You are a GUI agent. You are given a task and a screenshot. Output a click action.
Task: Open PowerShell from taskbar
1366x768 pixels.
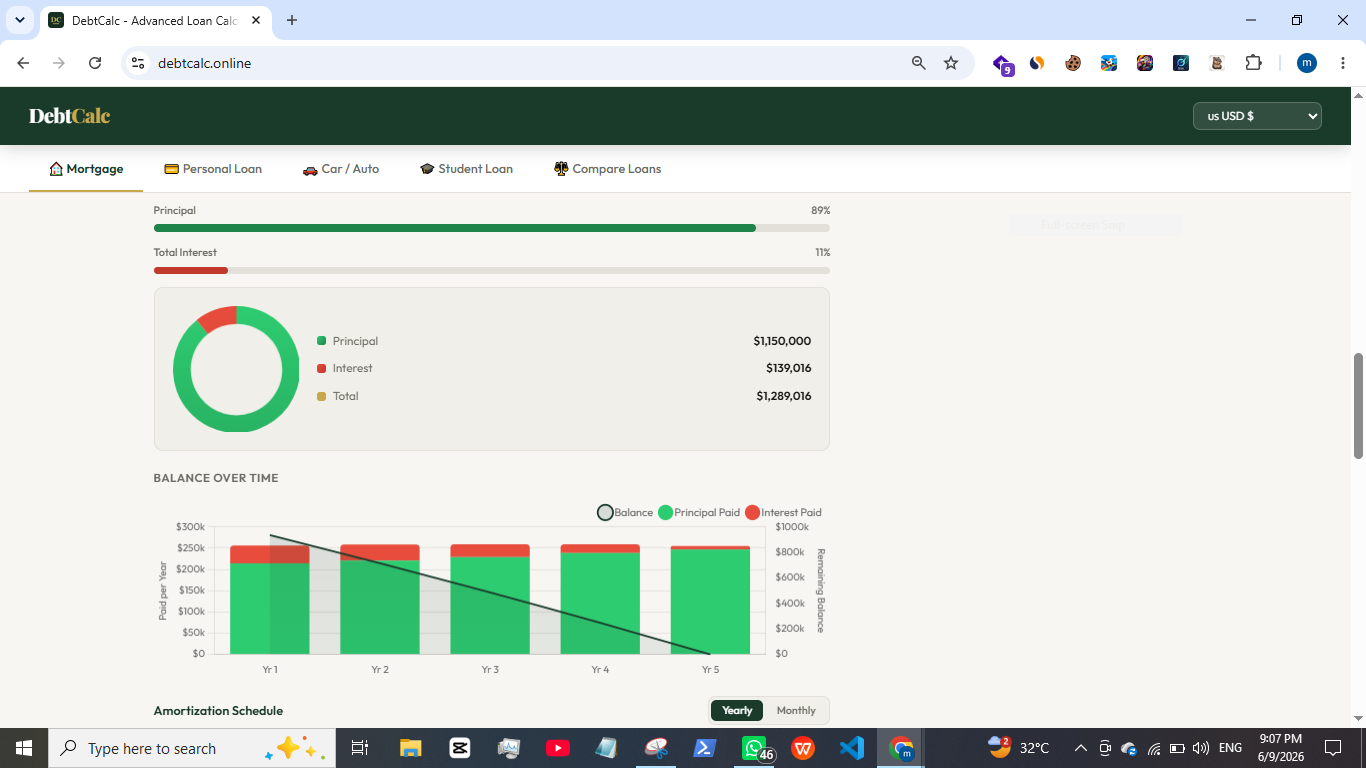[x=705, y=748]
